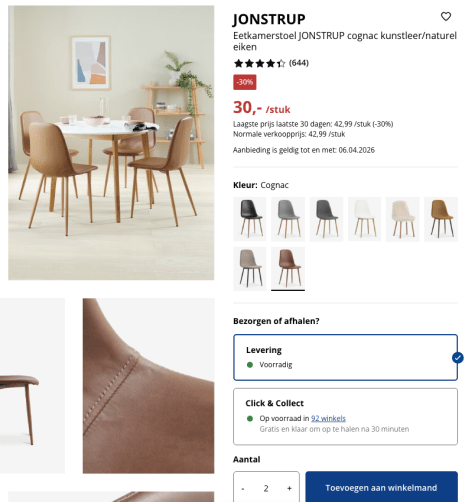Screen dimensions: 475x502
Task: Increase quantity with the plus button
Action: (289, 488)
